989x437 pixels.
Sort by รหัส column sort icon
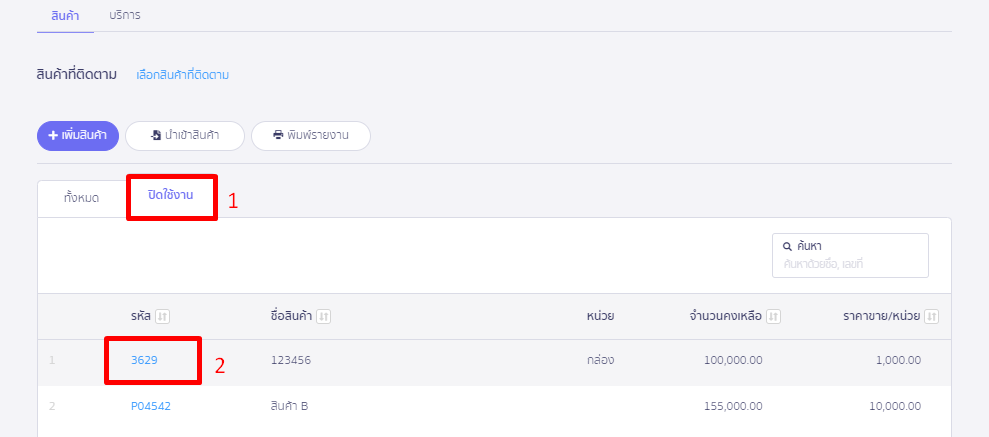point(163,316)
